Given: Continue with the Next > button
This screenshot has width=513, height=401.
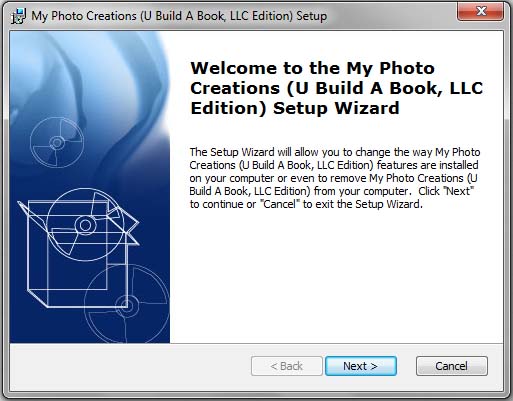Looking at the screenshot, I should 361,366.
